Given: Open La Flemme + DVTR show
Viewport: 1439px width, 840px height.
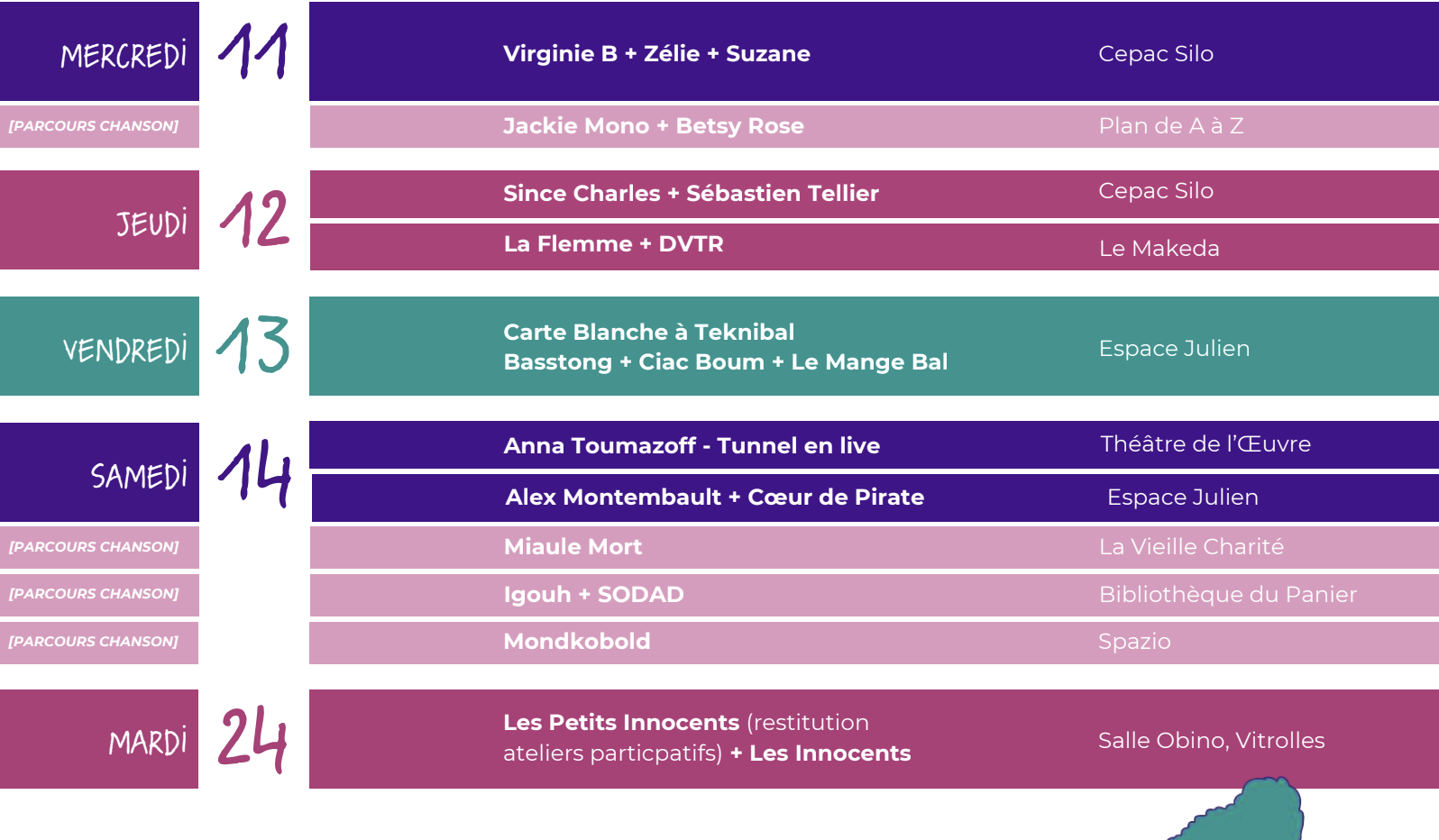Looking at the screenshot, I should 613,244.
